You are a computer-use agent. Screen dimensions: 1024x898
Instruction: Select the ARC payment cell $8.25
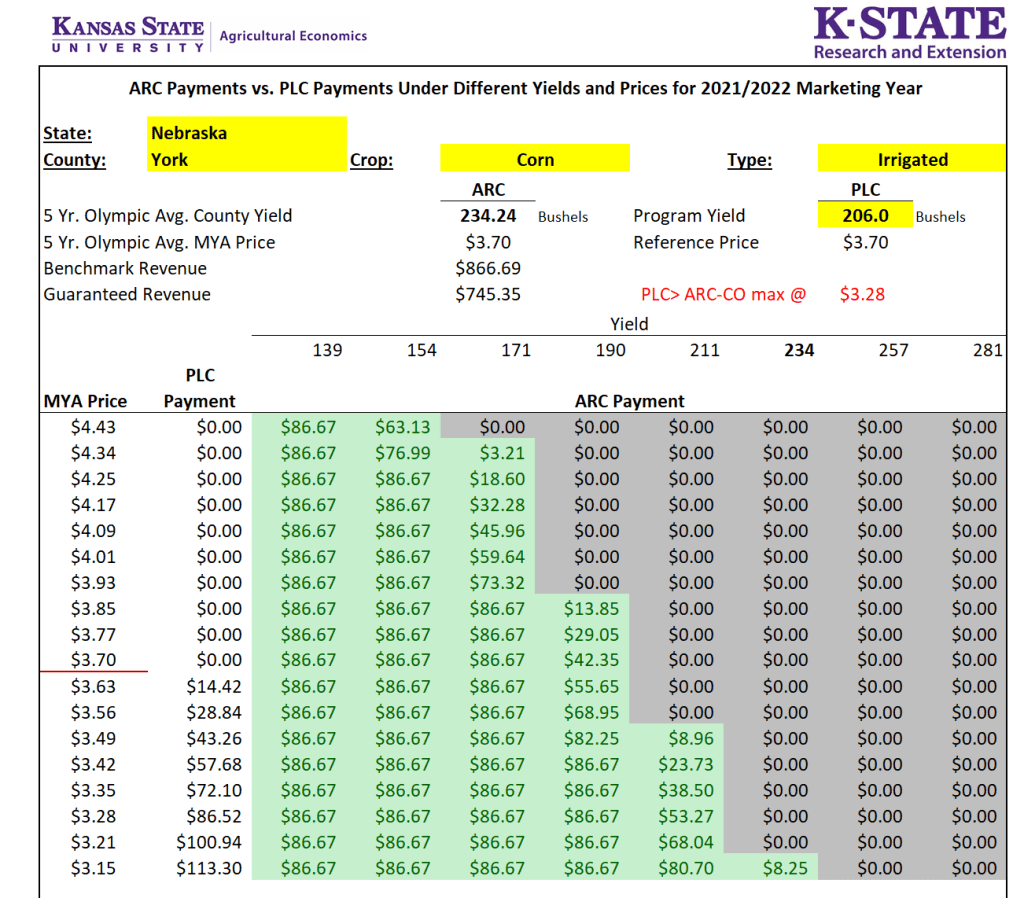click(x=785, y=868)
